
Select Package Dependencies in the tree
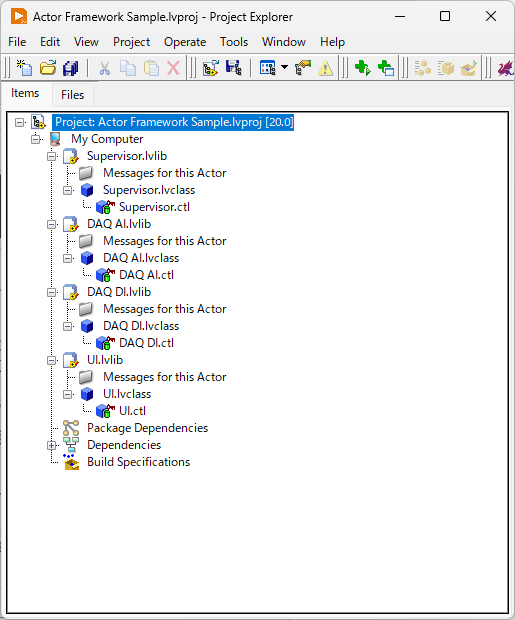[x=147, y=428]
